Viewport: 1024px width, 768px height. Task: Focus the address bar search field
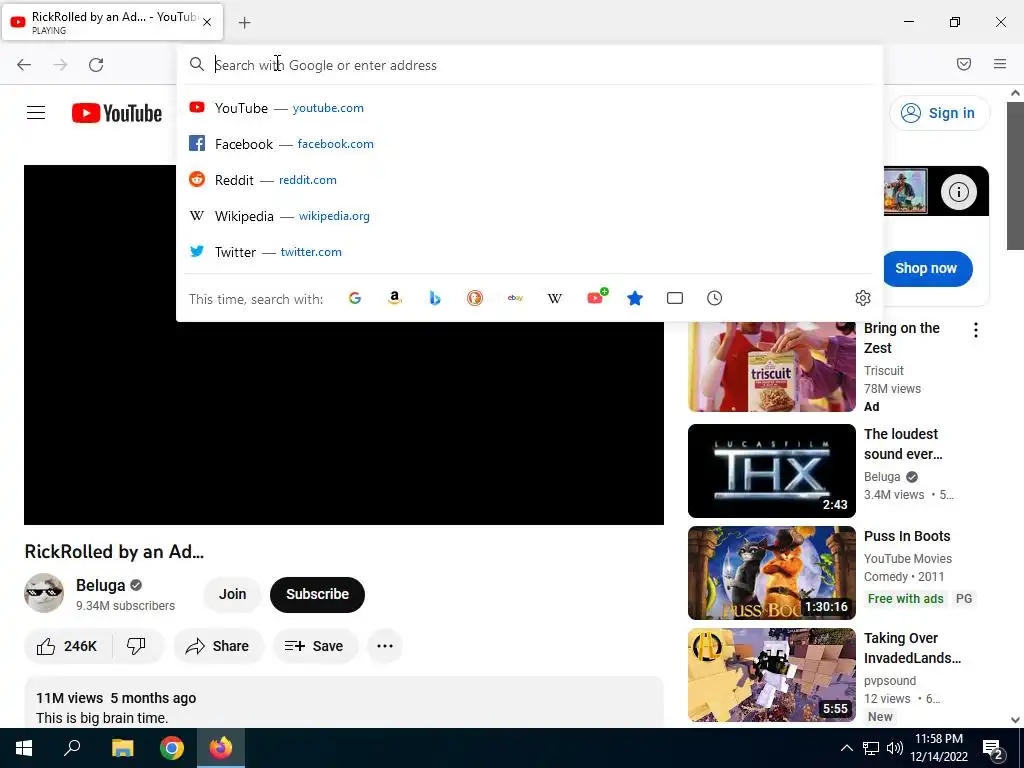tap(529, 65)
